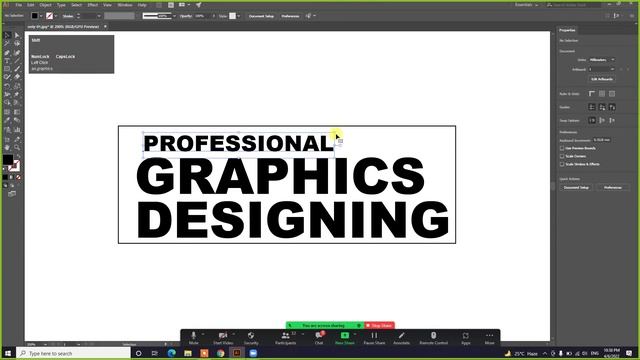Select the Hand tool
640x360 pixels.
[x=7, y=147]
